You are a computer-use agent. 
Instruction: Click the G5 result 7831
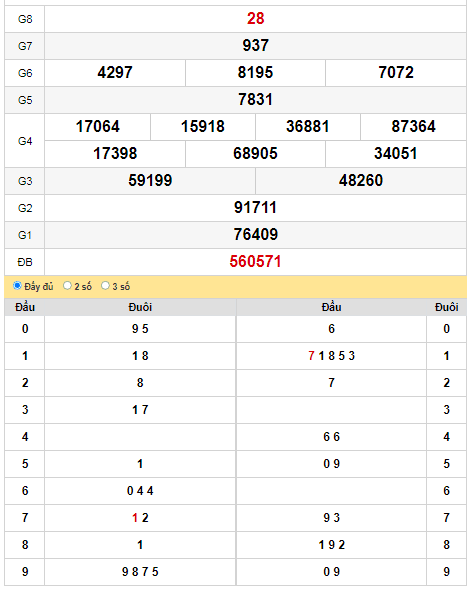(256, 100)
